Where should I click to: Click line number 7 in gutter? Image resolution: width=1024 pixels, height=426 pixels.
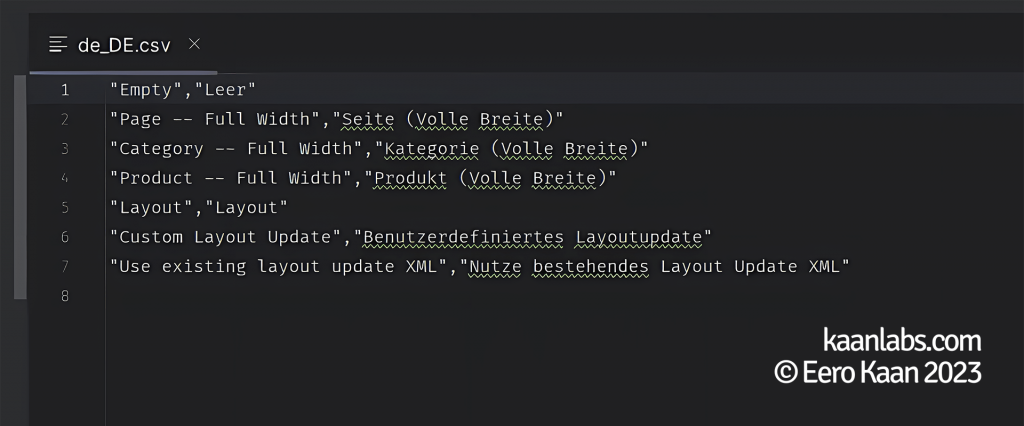[x=65, y=266]
